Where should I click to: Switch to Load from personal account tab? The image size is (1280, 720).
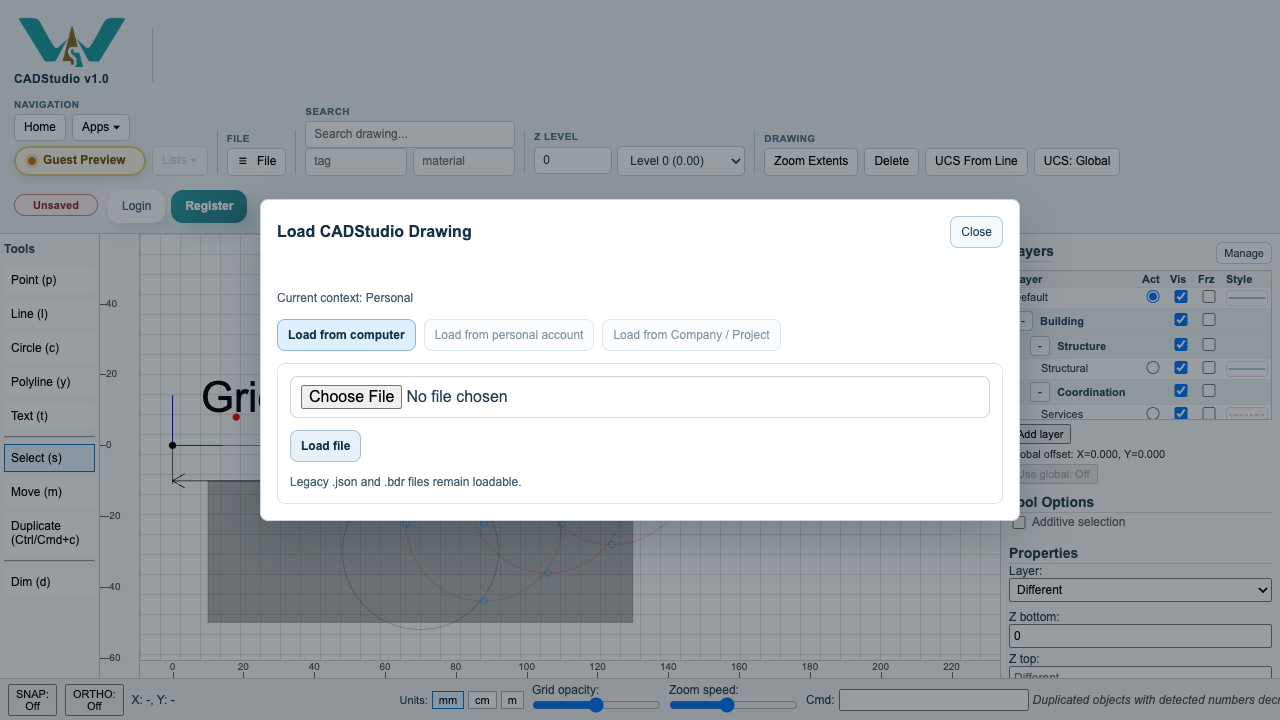[x=509, y=335]
